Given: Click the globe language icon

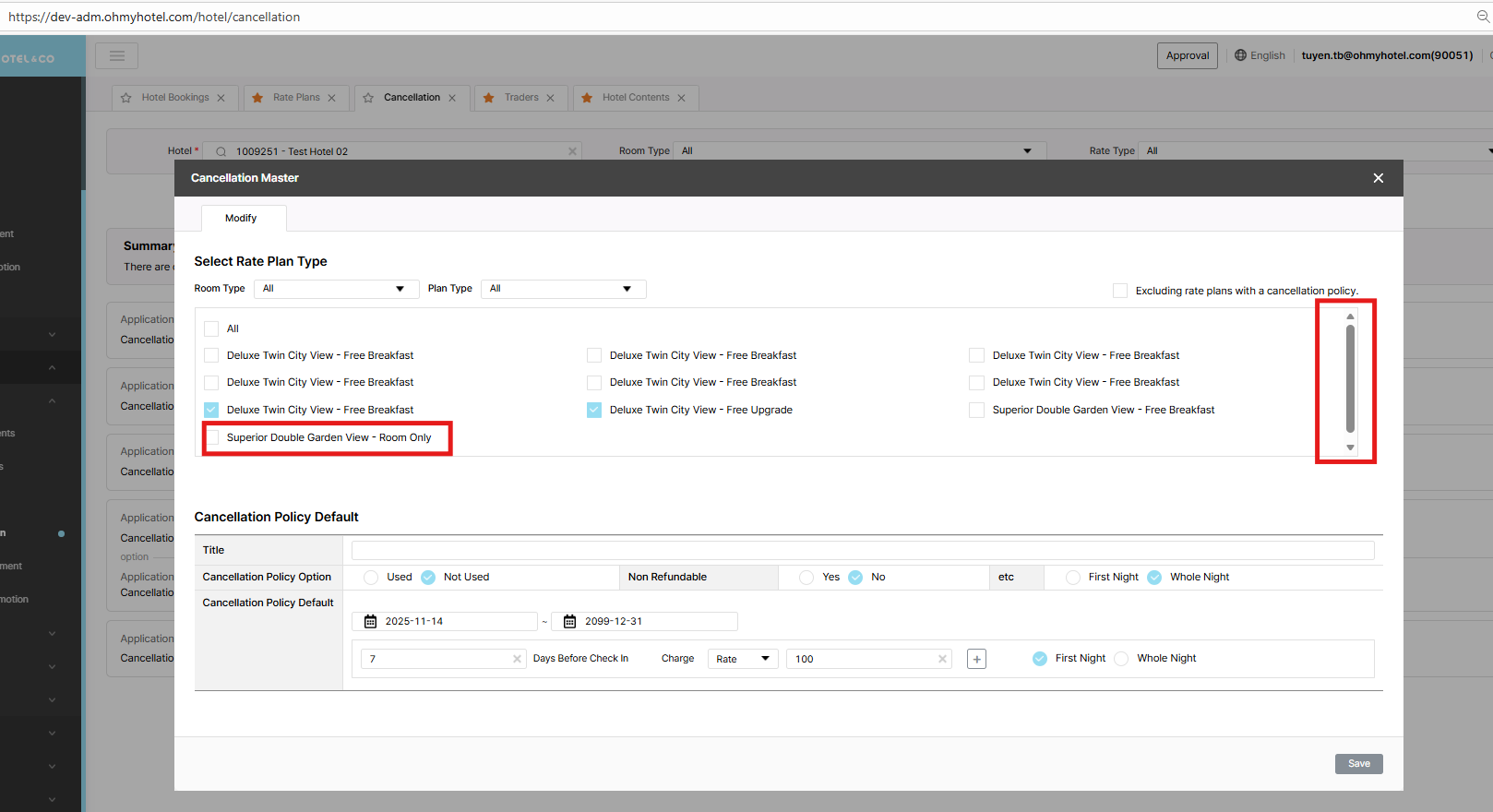Looking at the screenshot, I should (x=1240, y=55).
